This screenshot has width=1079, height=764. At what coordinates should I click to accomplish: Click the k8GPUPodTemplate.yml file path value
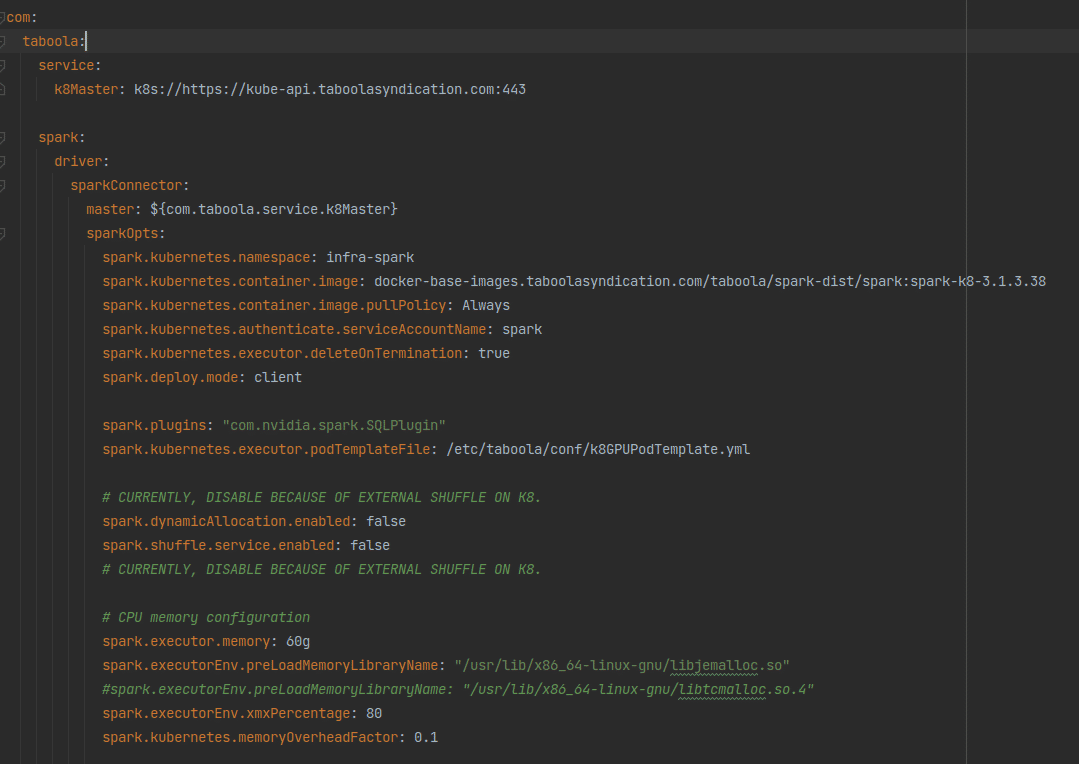coord(598,449)
